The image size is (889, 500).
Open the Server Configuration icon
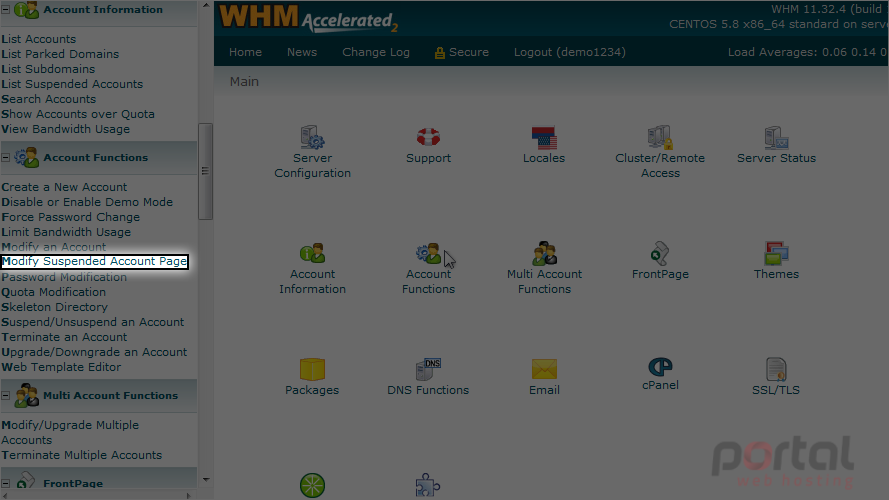tap(312, 137)
